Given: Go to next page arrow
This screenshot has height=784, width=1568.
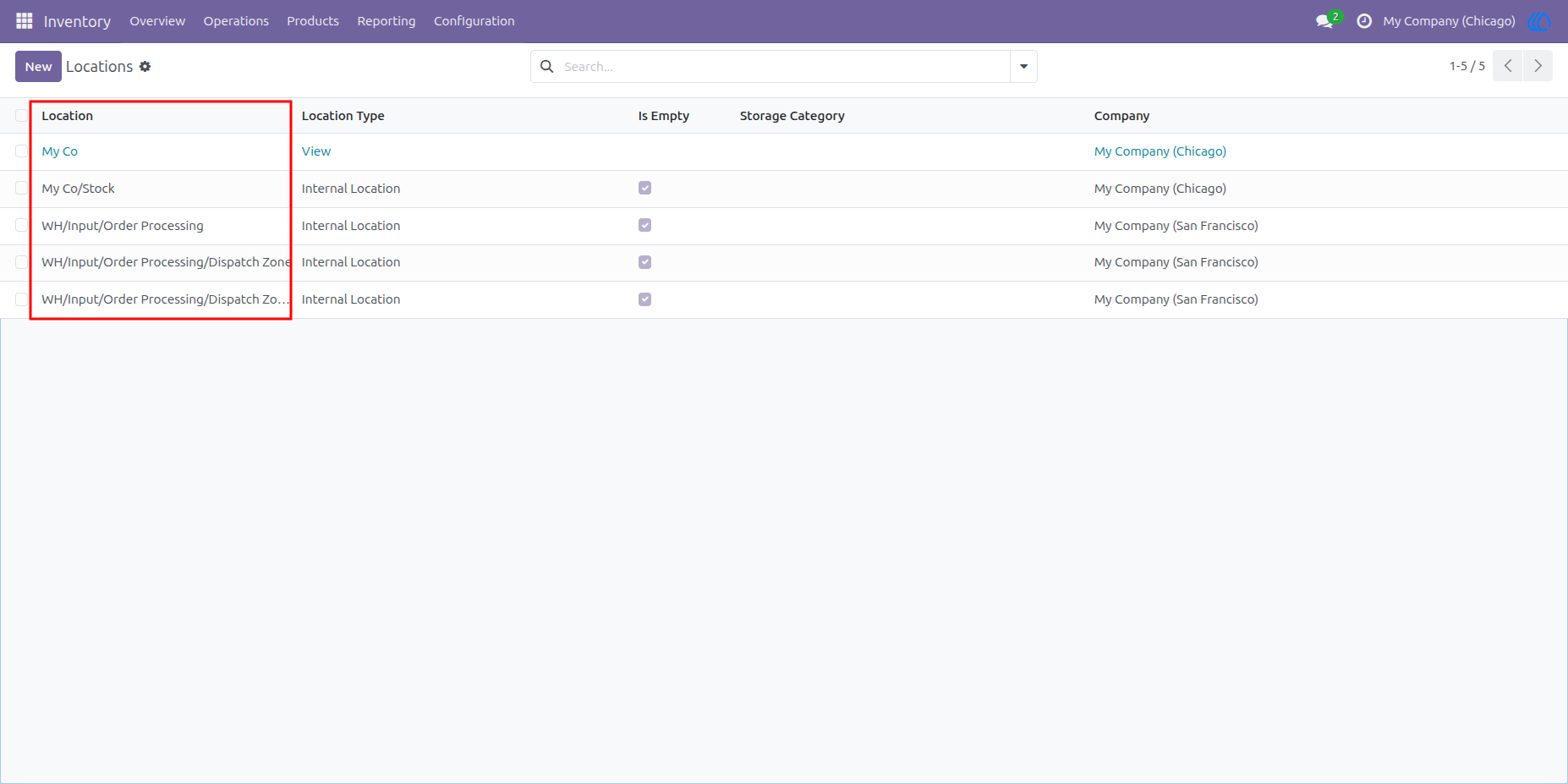Looking at the screenshot, I should (x=1538, y=66).
